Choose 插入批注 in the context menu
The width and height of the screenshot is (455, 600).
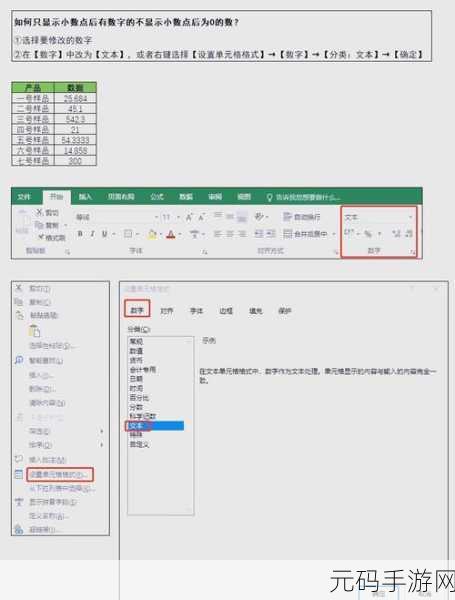pyautogui.click(x=47, y=460)
